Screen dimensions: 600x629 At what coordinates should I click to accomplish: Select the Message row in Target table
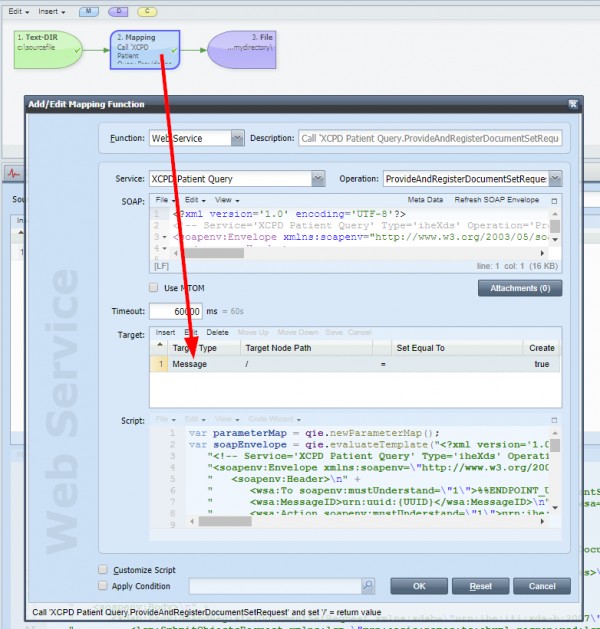pos(355,364)
